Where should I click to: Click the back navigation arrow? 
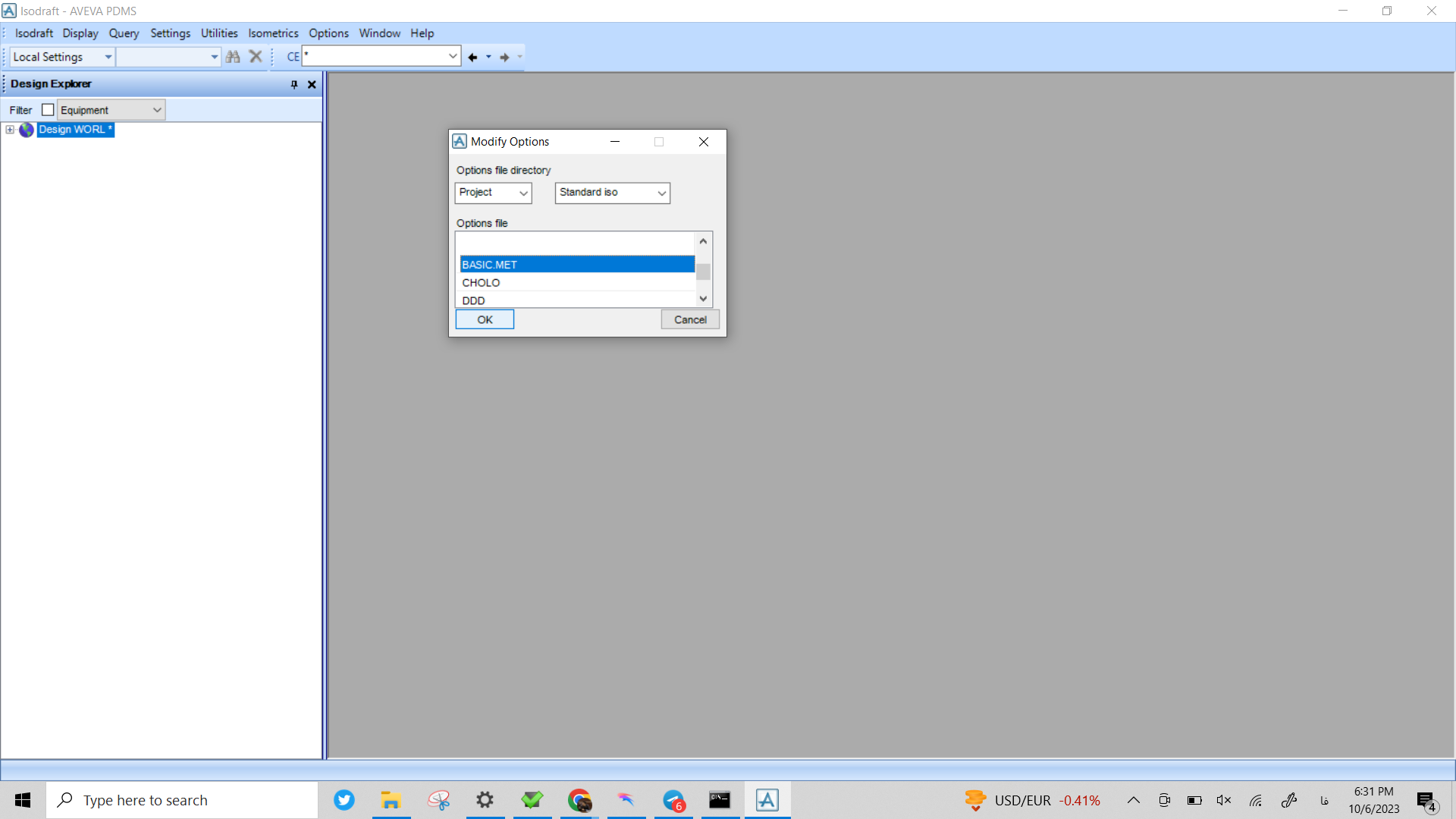point(472,58)
